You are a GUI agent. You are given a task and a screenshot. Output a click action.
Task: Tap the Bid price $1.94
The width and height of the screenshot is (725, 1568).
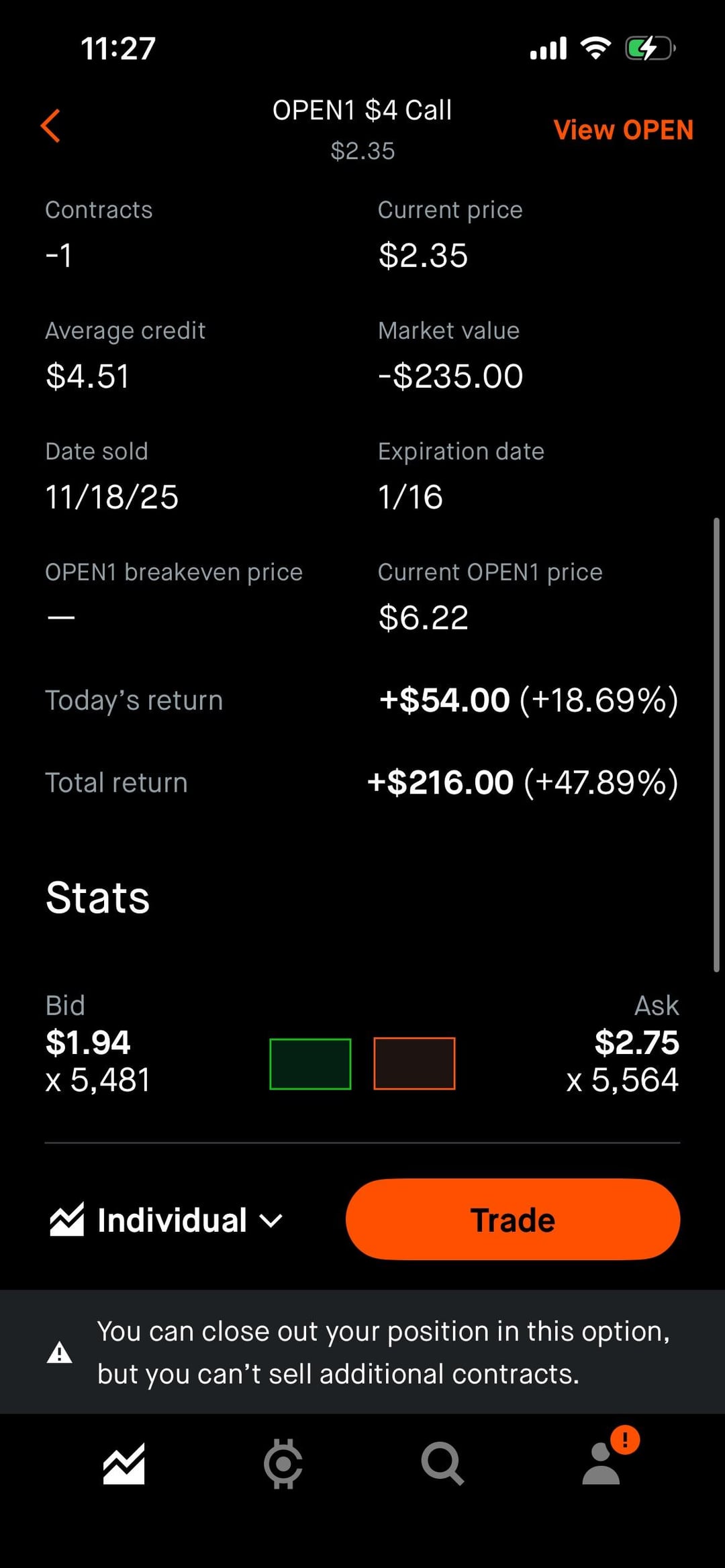(88, 1042)
